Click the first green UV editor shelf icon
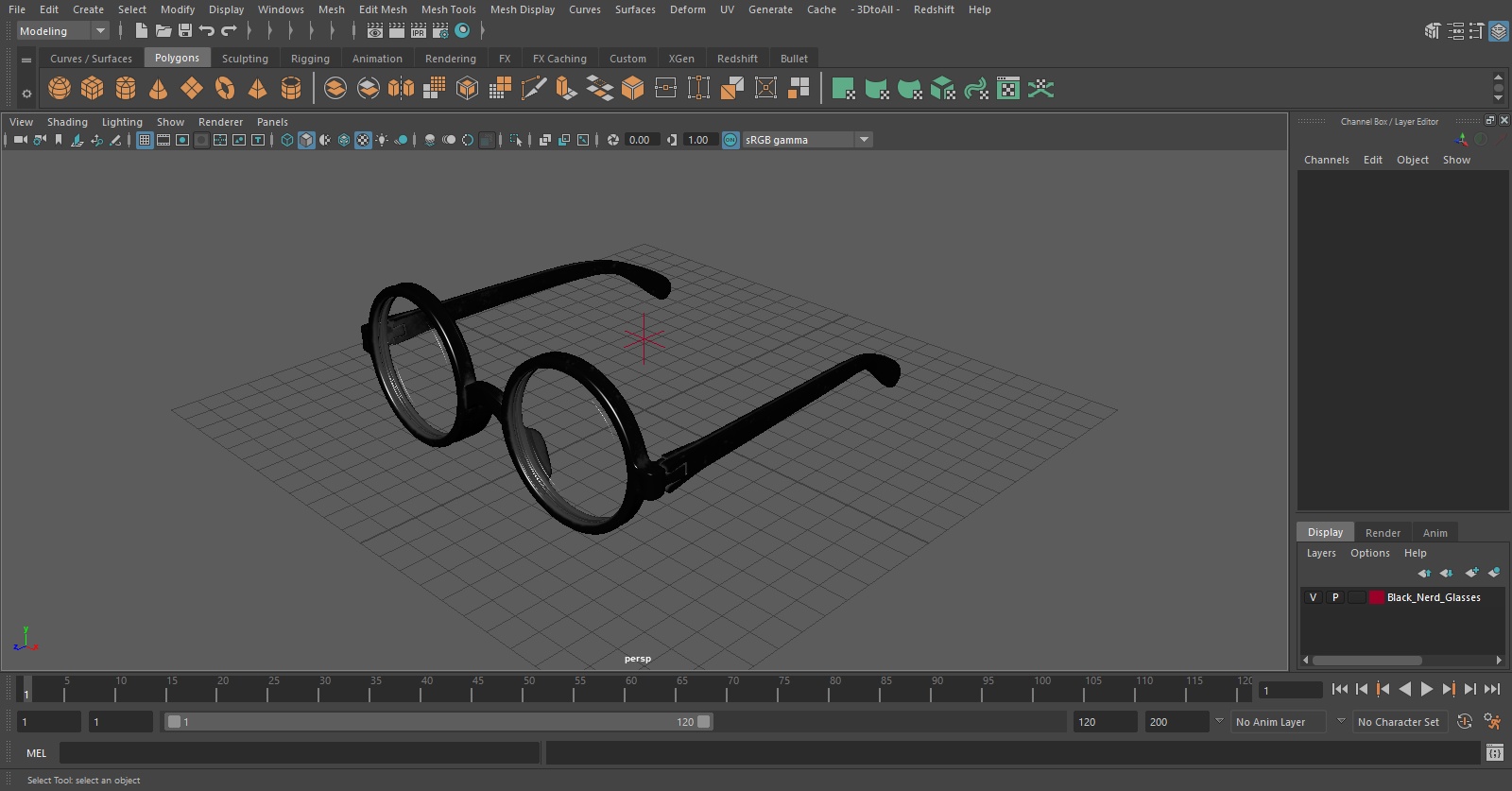The height and width of the screenshot is (791, 1512). (843, 89)
